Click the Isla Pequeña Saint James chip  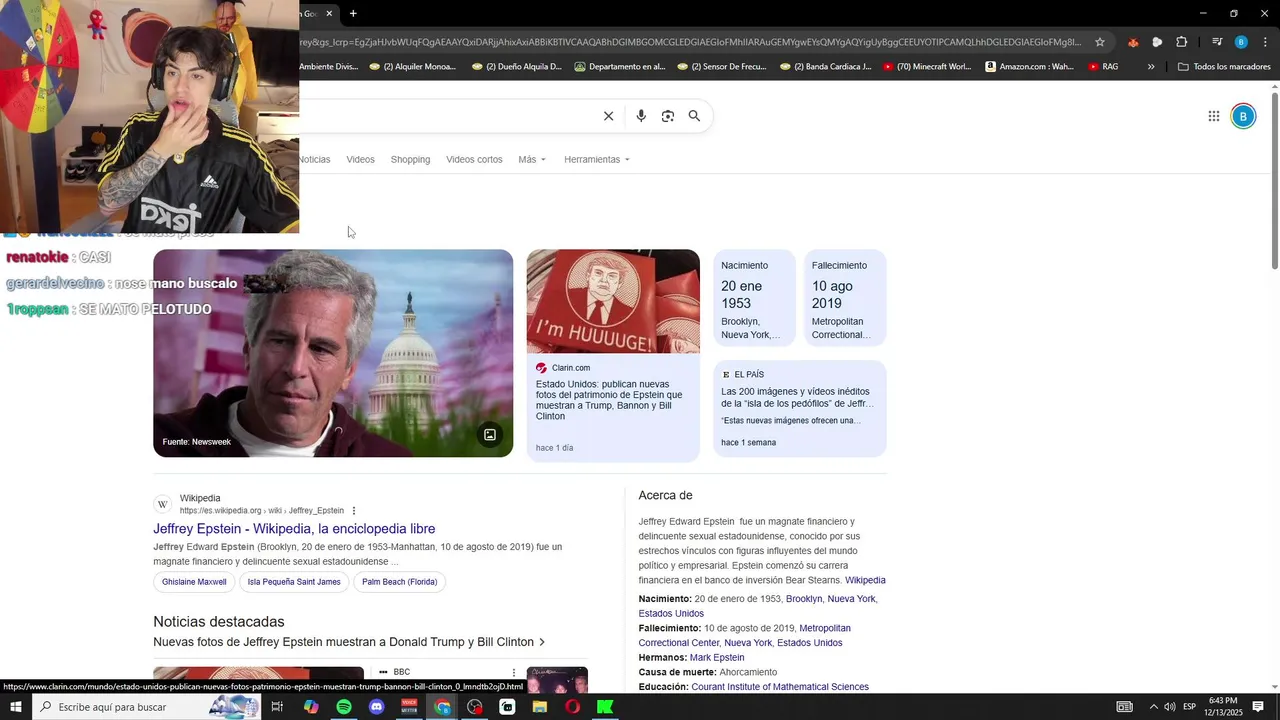(x=294, y=582)
